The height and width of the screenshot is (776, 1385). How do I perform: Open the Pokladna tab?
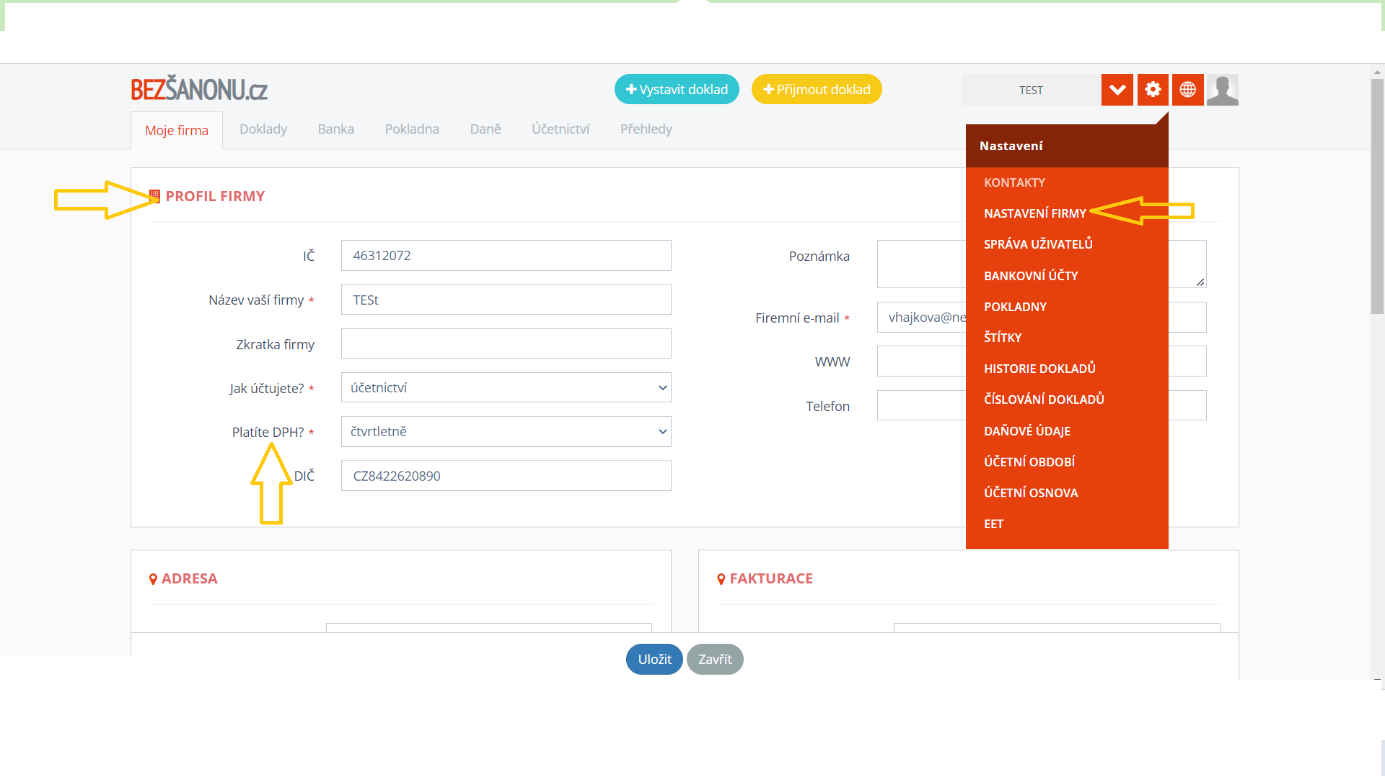pyautogui.click(x=412, y=129)
